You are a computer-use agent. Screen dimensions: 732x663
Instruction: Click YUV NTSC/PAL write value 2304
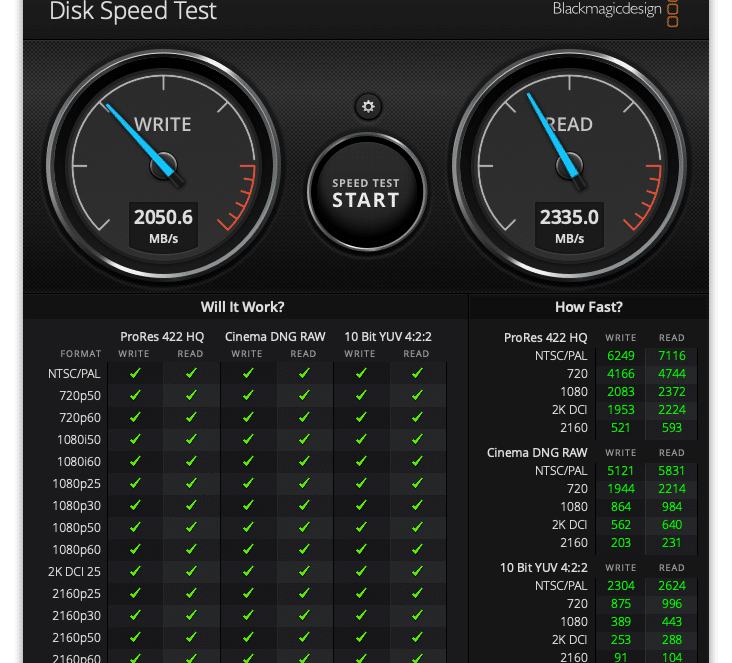(x=620, y=585)
